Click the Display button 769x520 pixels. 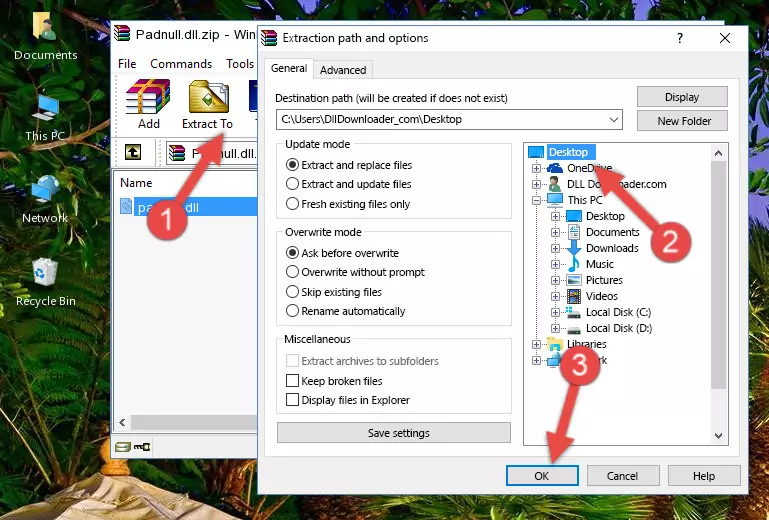pos(682,97)
